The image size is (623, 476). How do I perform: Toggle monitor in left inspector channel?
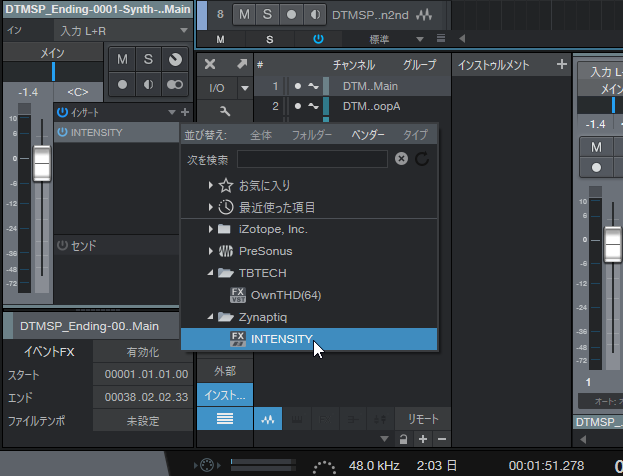coord(148,84)
